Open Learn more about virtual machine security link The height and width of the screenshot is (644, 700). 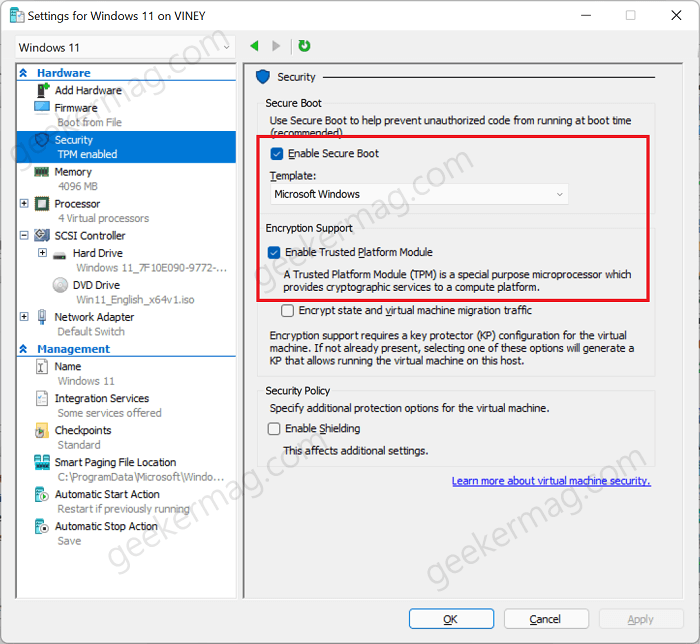(551, 481)
